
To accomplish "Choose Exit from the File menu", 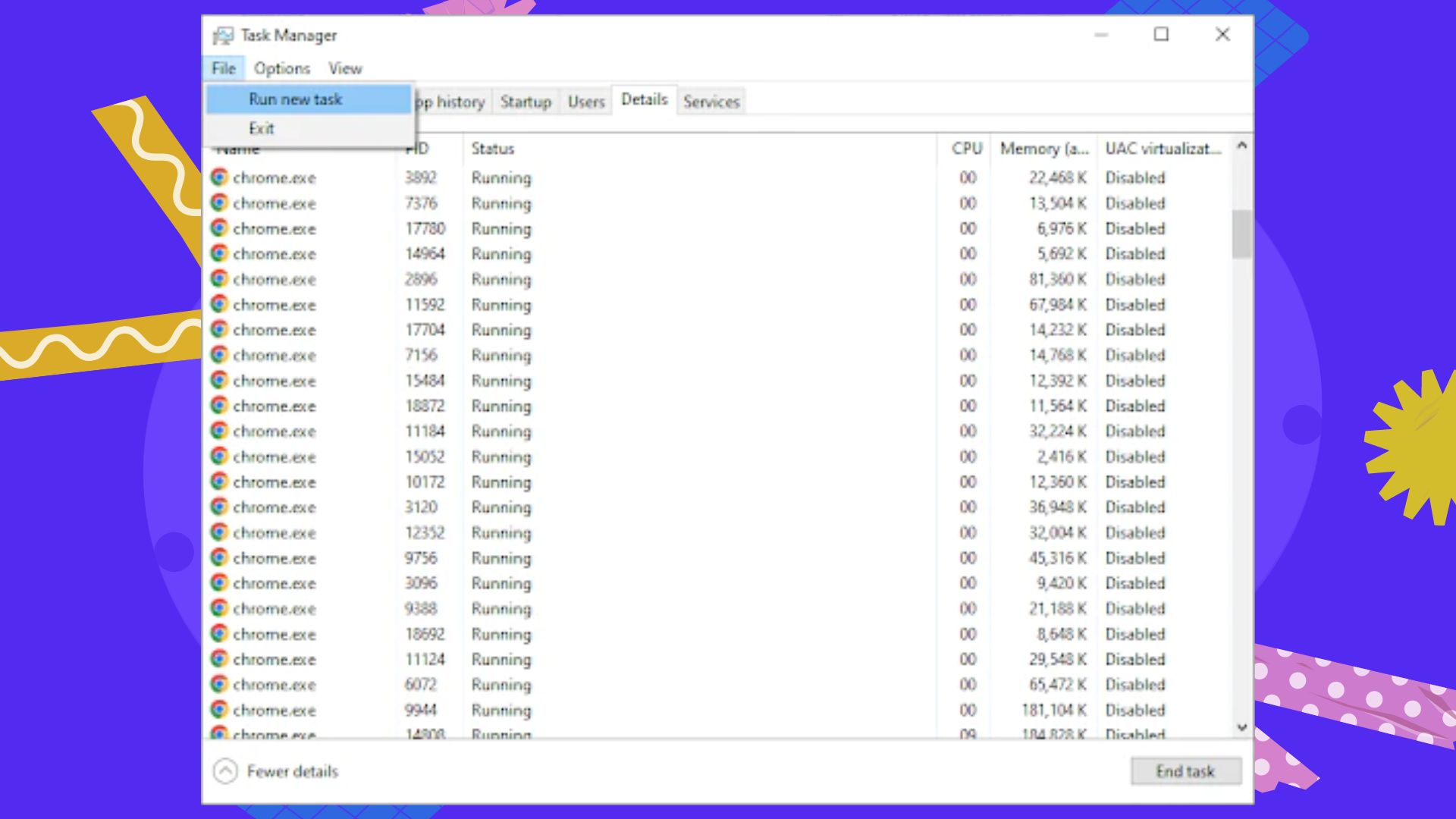I will (309, 128).
